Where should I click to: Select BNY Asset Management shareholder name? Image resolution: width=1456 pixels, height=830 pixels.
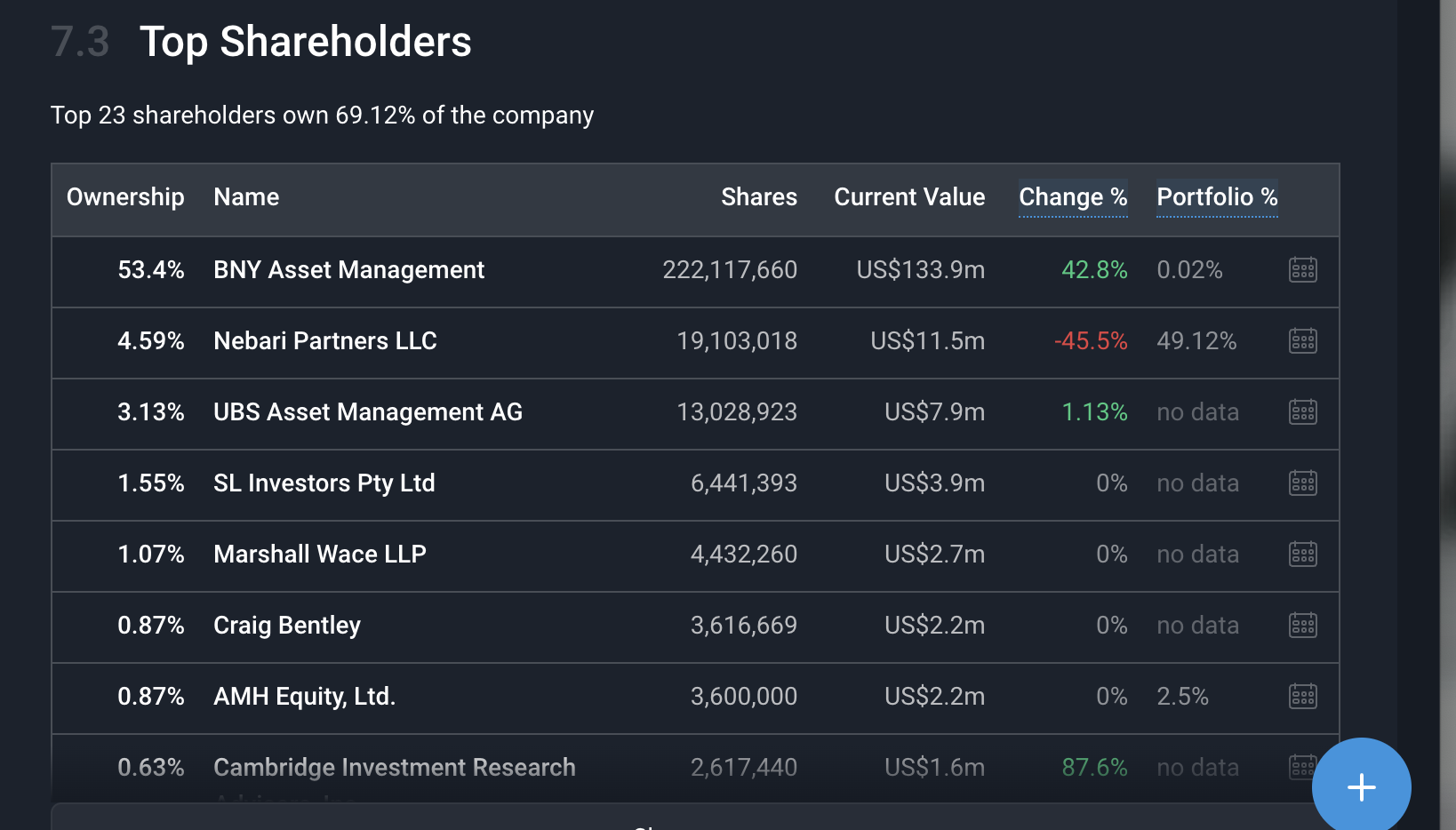tap(348, 270)
